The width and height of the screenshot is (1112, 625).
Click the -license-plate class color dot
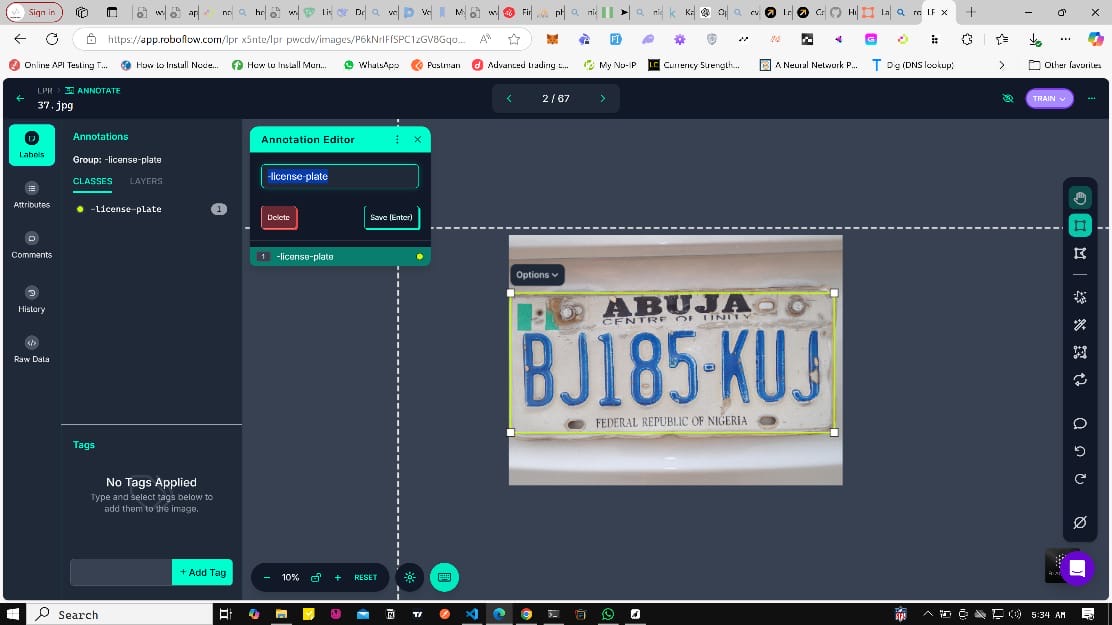[80, 209]
